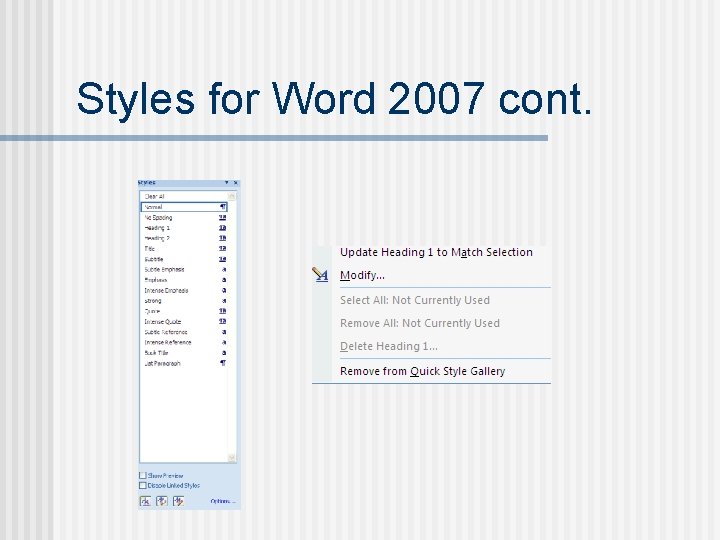Choose Delete Heading 1... menu entry
Screen dimensions: 720x540
[388, 346]
